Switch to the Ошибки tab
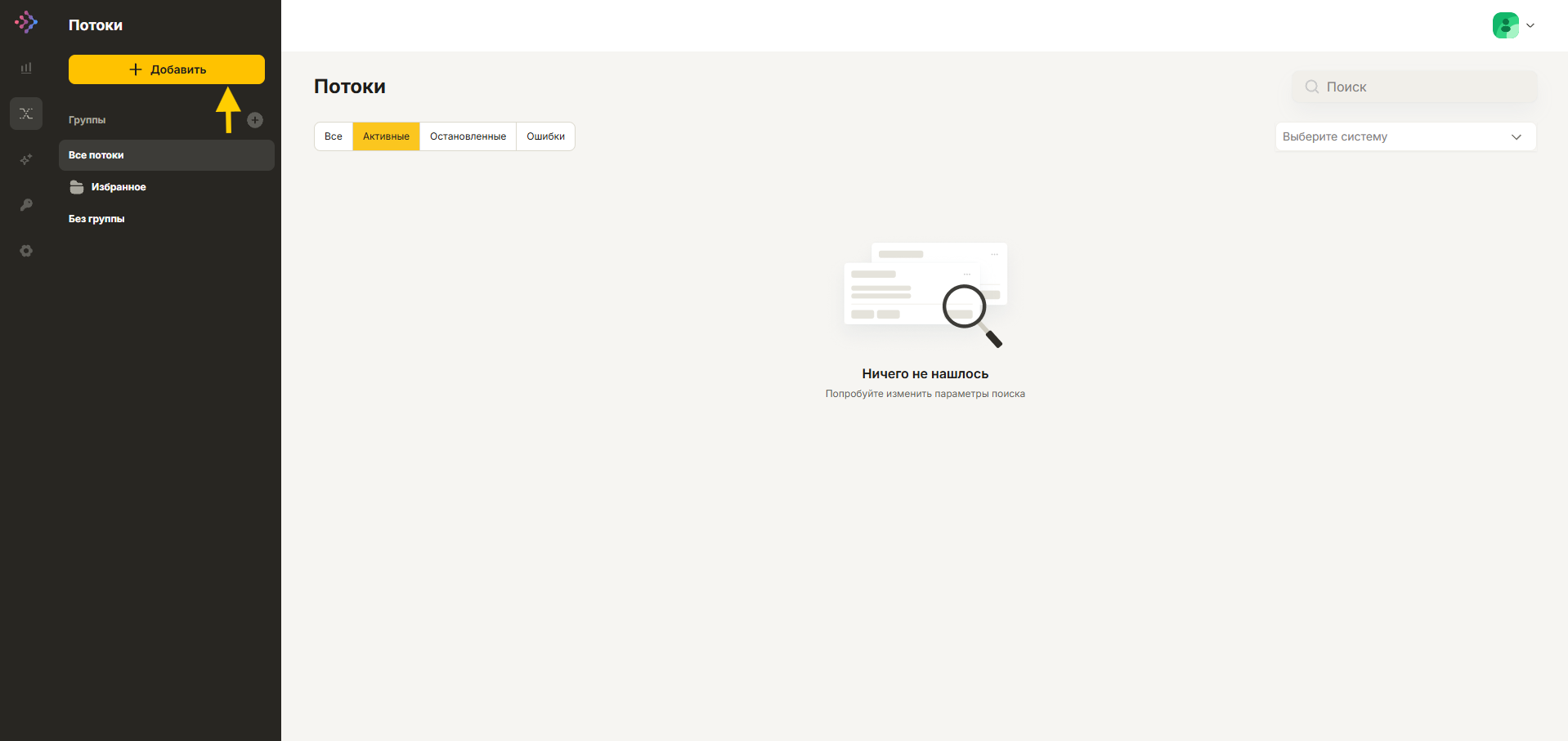Image resolution: width=1568 pixels, height=741 pixels. point(545,136)
